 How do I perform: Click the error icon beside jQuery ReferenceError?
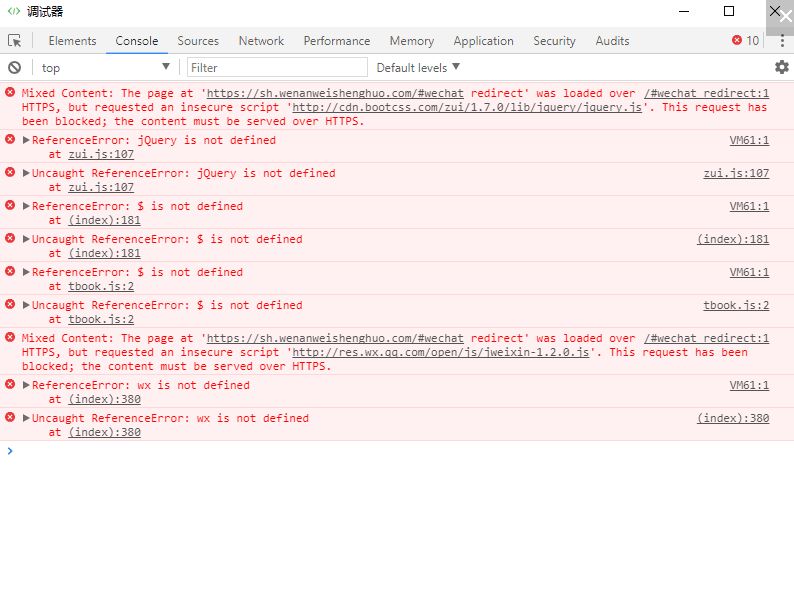10,140
